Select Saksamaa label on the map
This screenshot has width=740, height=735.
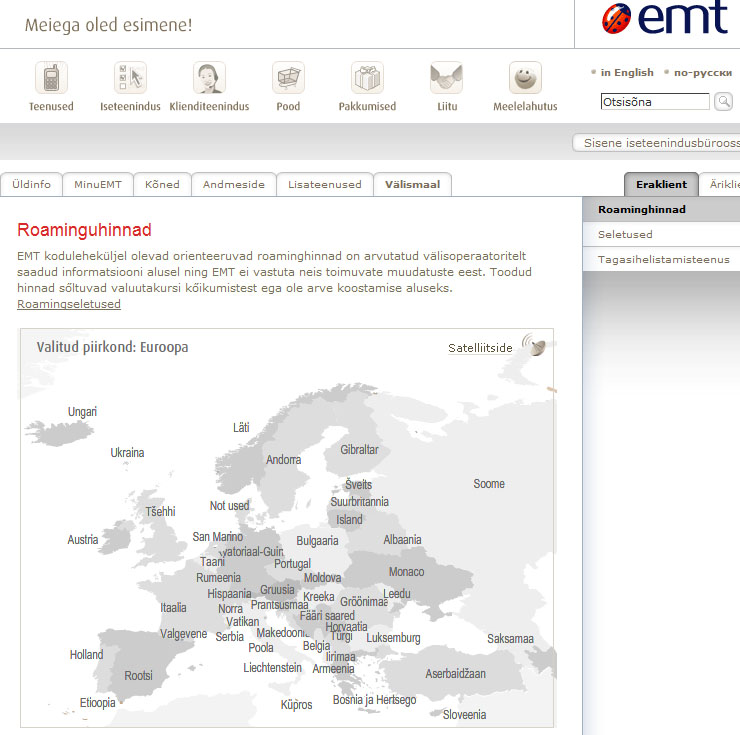click(510, 639)
